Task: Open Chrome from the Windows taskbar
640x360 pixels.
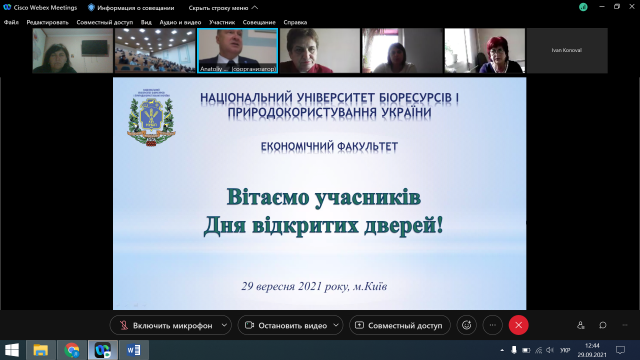Action: [x=72, y=350]
